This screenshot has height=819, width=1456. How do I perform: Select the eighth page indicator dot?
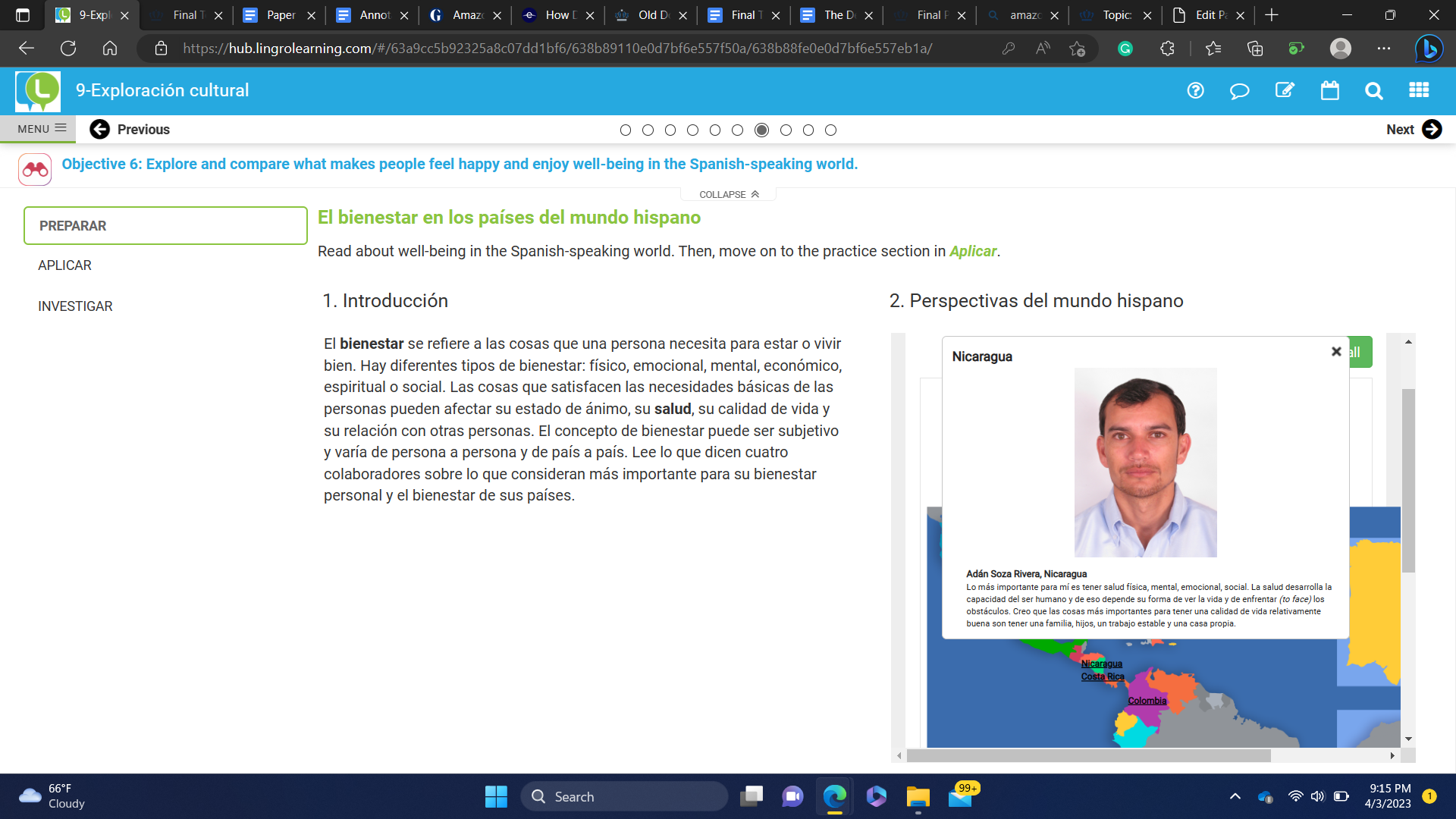[x=786, y=130]
